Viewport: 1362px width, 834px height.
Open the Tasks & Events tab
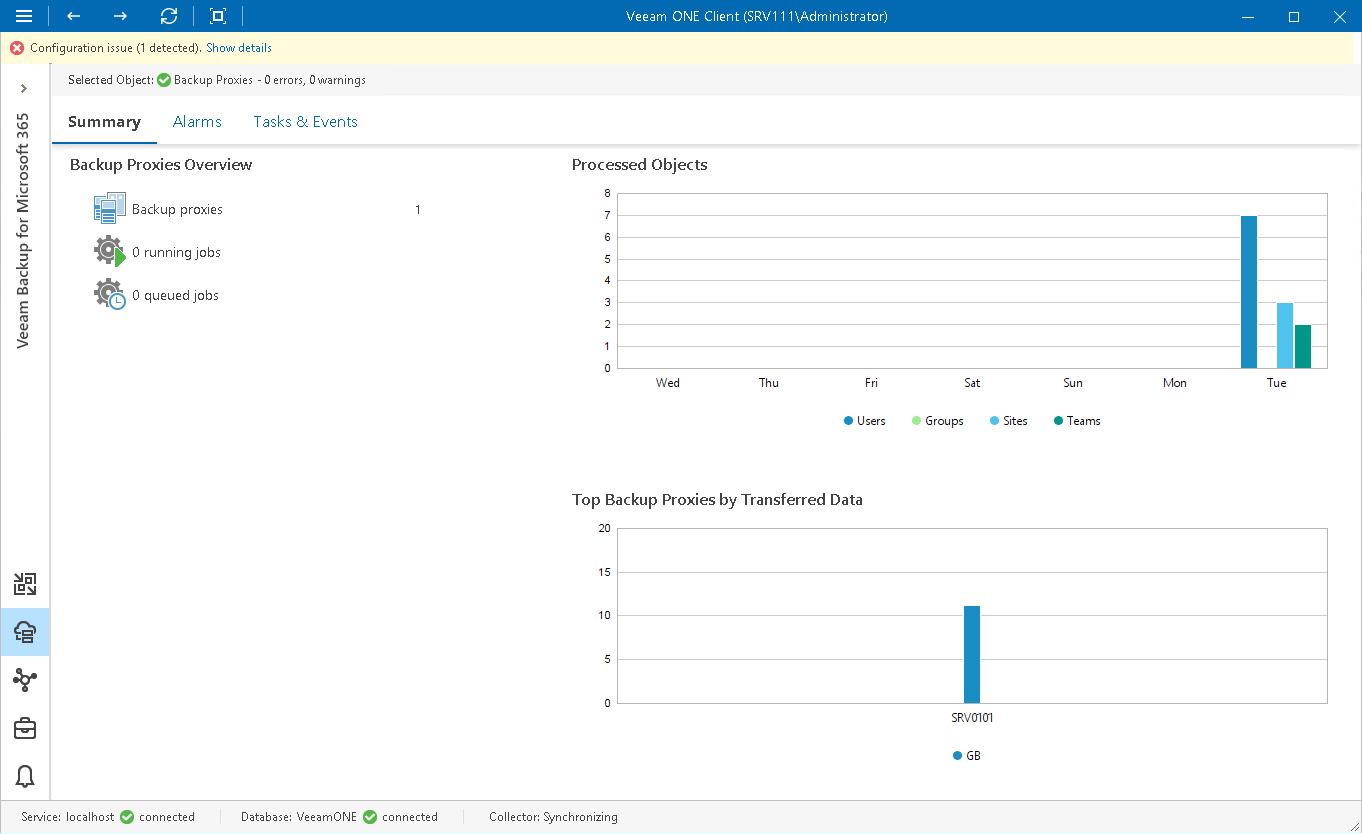tap(305, 121)
